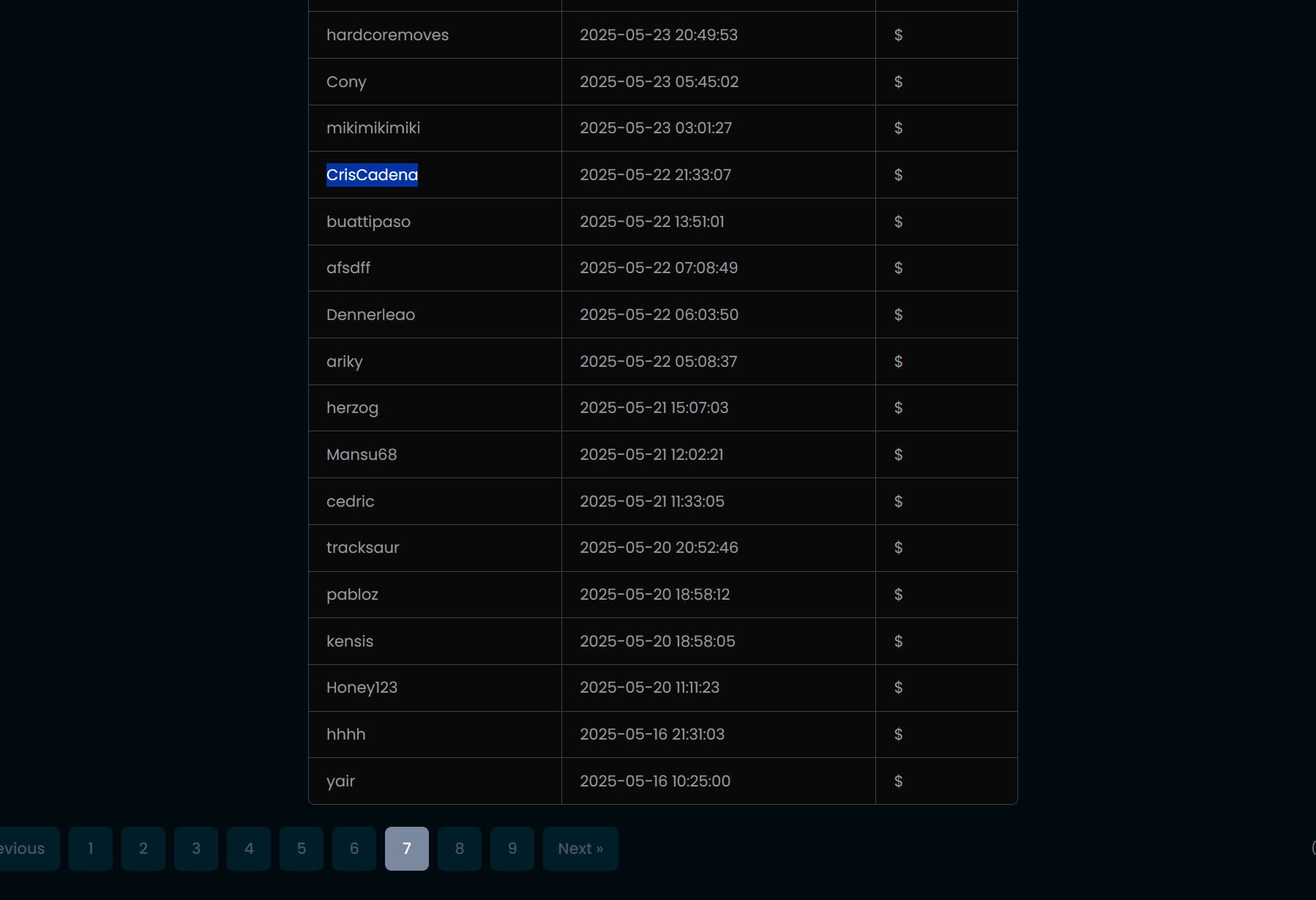Viewport: 1316px width, 900px height.
Task: Click username afsdff
Action: [348, 268]
